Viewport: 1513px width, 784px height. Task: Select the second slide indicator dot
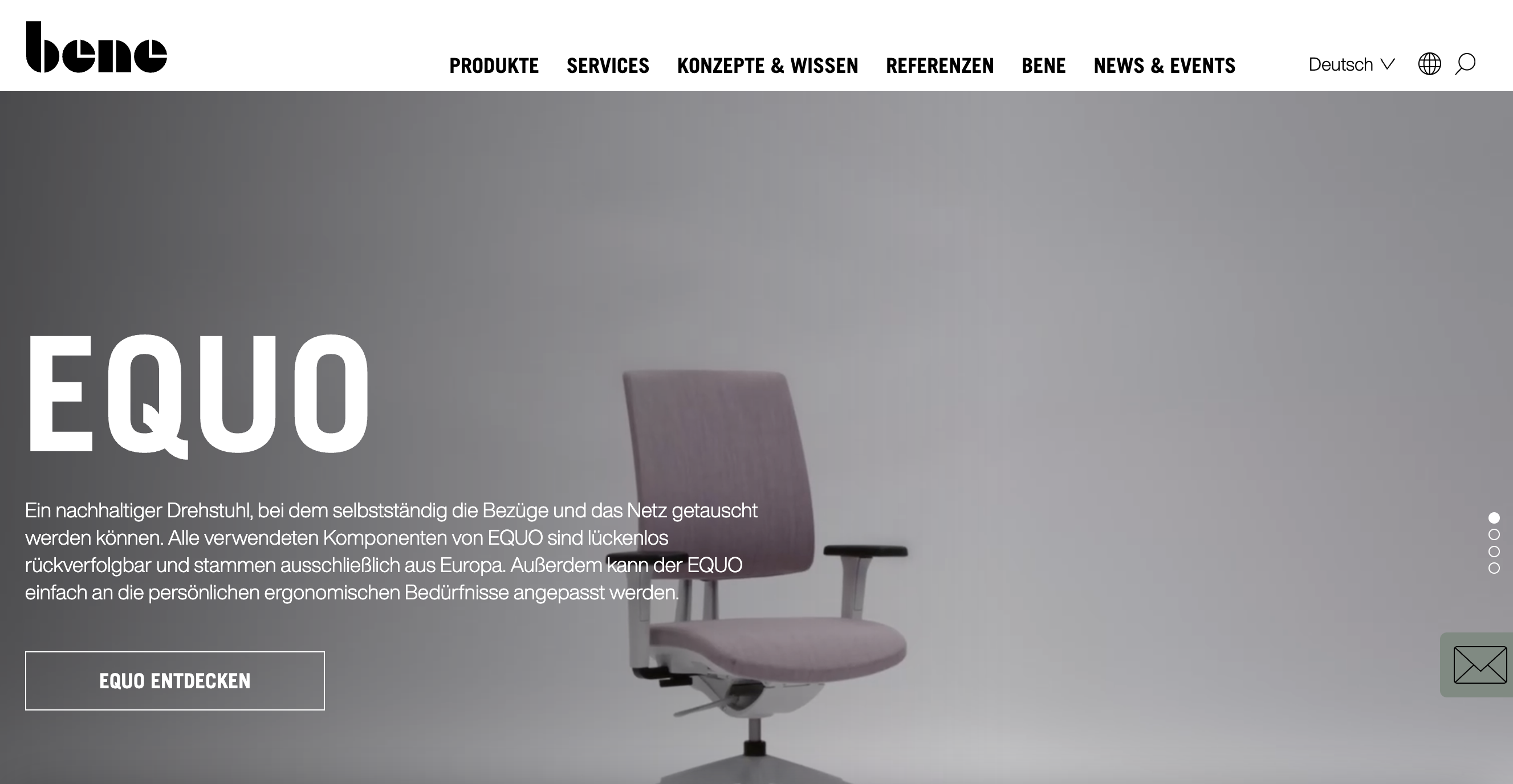tap(1494, 534)
